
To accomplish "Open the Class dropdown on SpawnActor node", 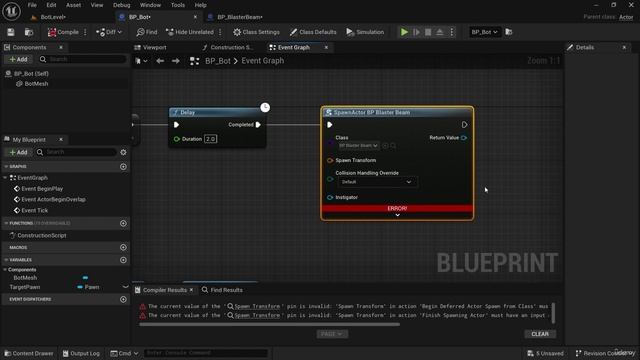I will tap(358, 146).
